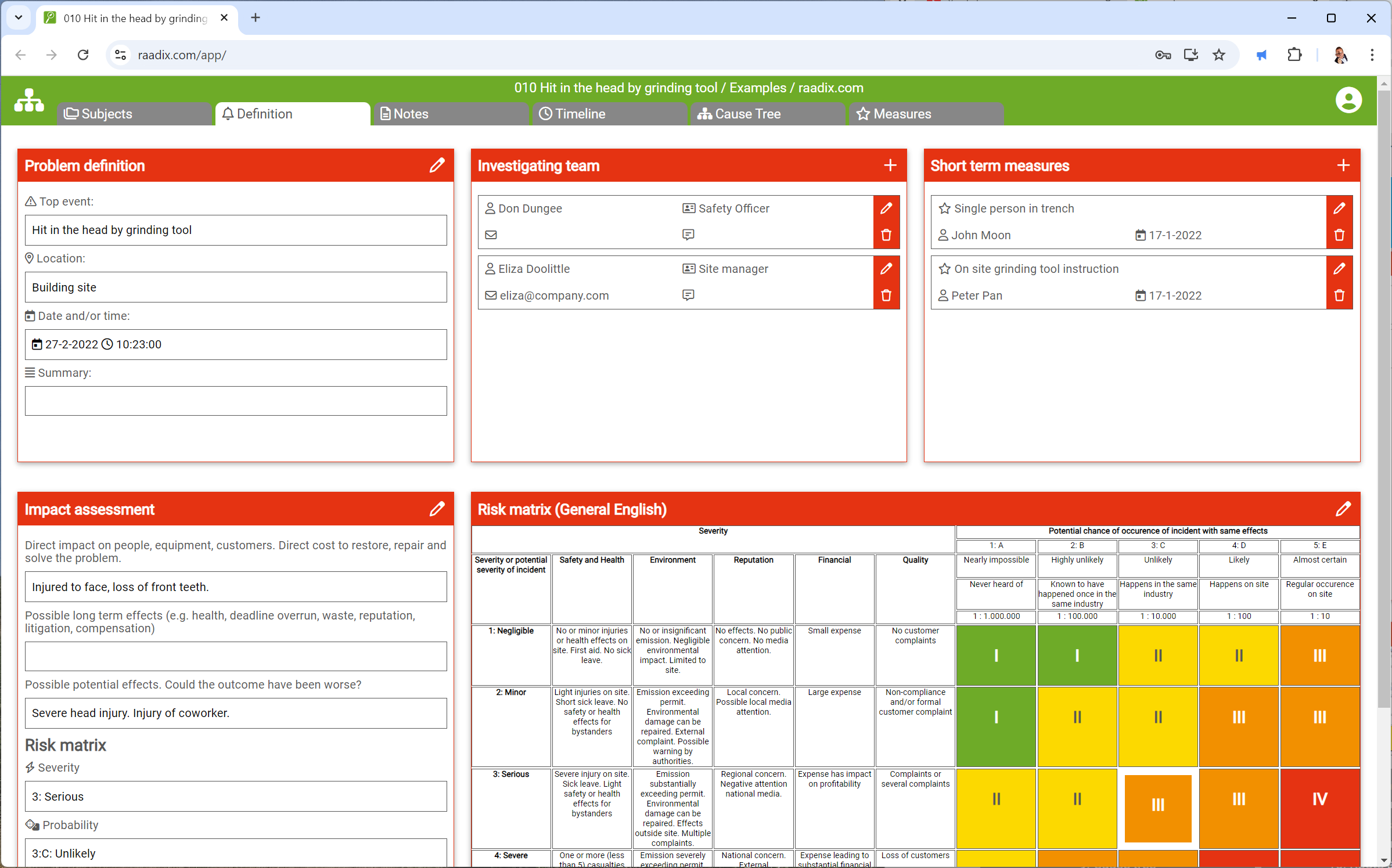The image size is (1392, 868).
Task: Edit team member Don Dungee
Action: (x=886, y=208)
